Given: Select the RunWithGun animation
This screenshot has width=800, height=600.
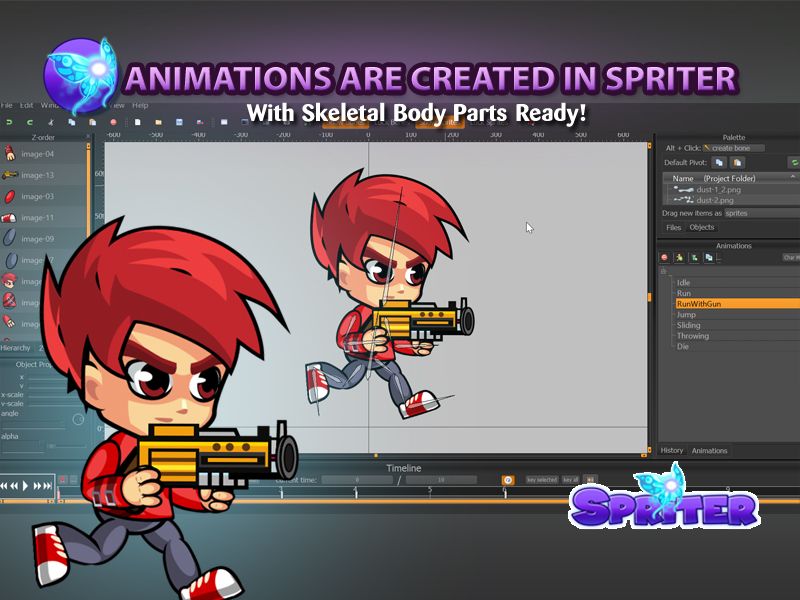Looking at the screenshot, I should [x=738, y=304].
